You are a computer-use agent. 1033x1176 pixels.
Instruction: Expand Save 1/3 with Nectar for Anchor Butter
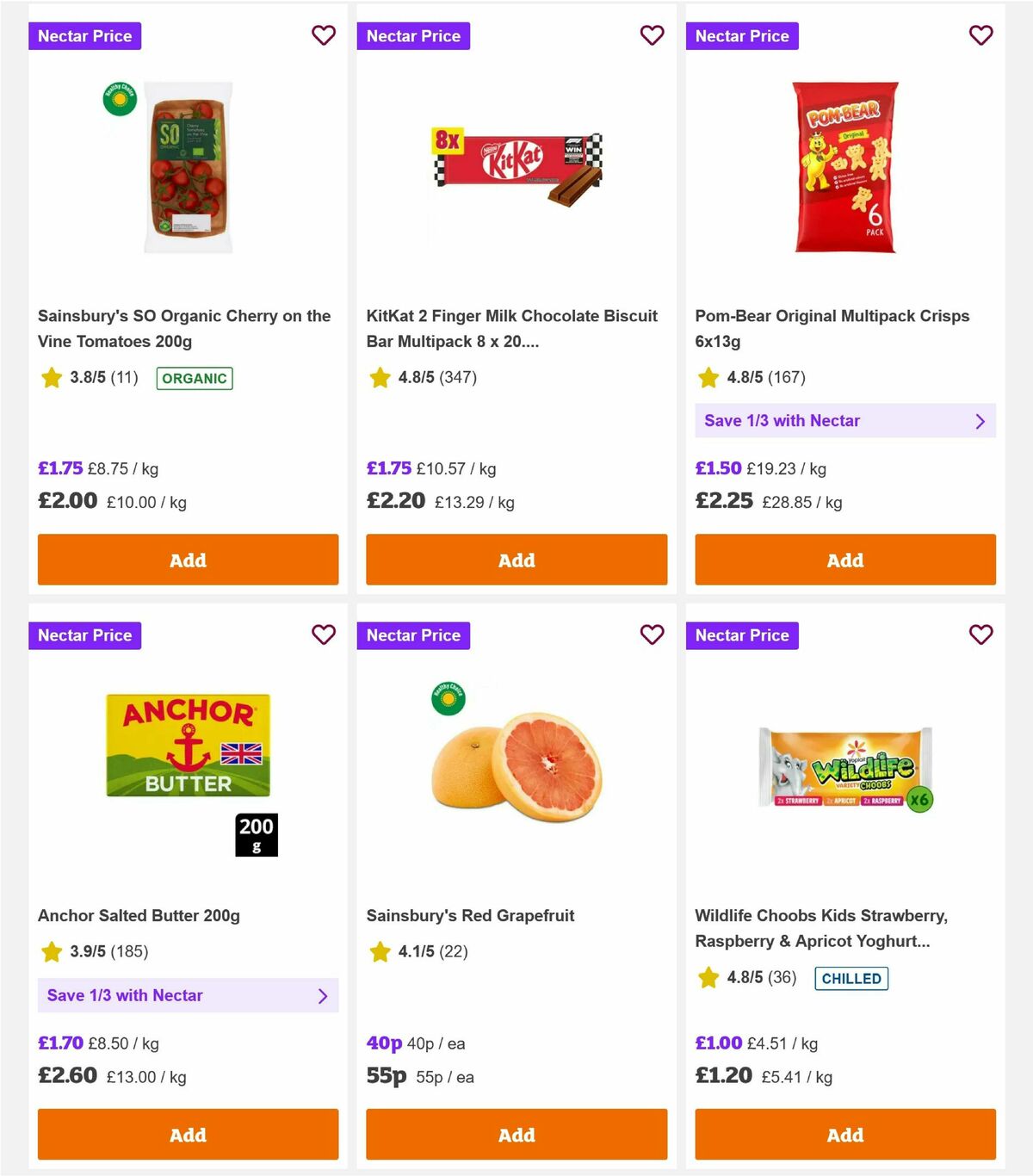tap(189, 996)
